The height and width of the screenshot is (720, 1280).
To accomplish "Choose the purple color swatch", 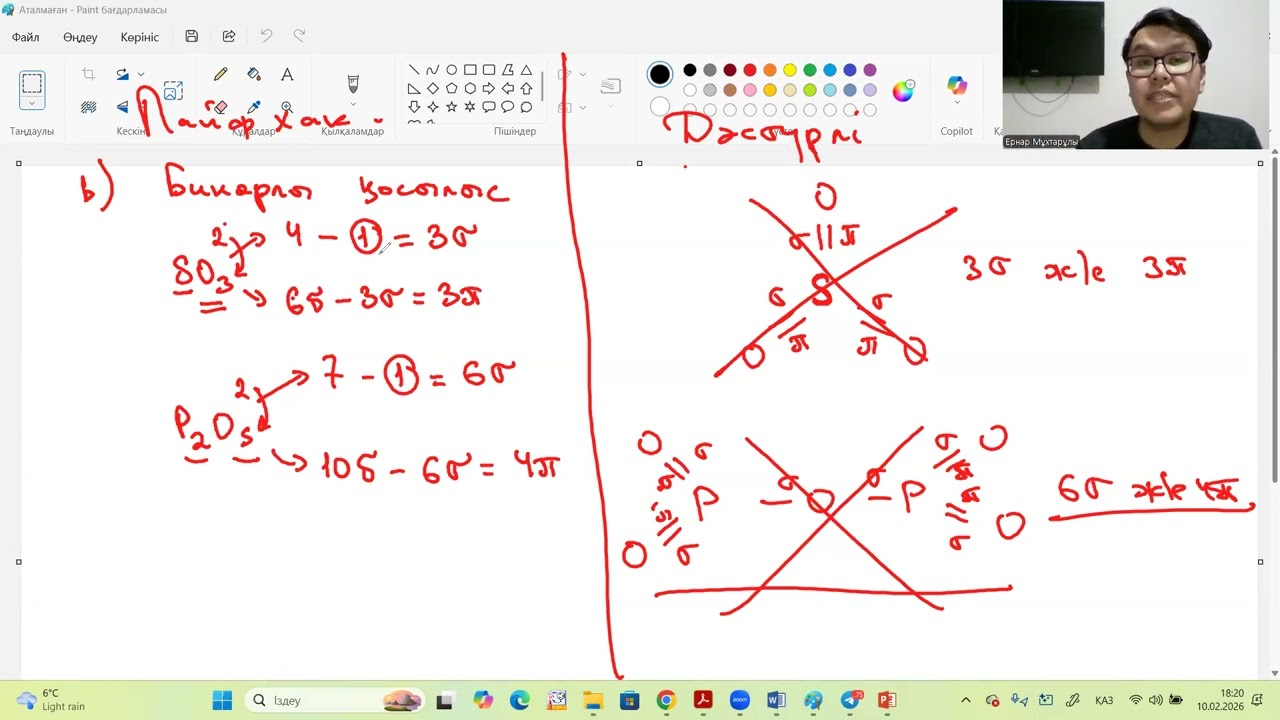I will [x=870, y=70].
